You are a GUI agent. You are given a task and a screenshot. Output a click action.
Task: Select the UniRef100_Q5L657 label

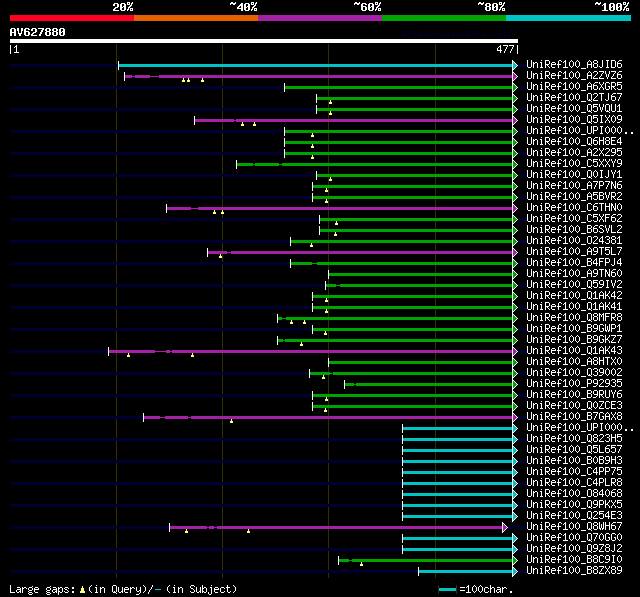[574, 450]
